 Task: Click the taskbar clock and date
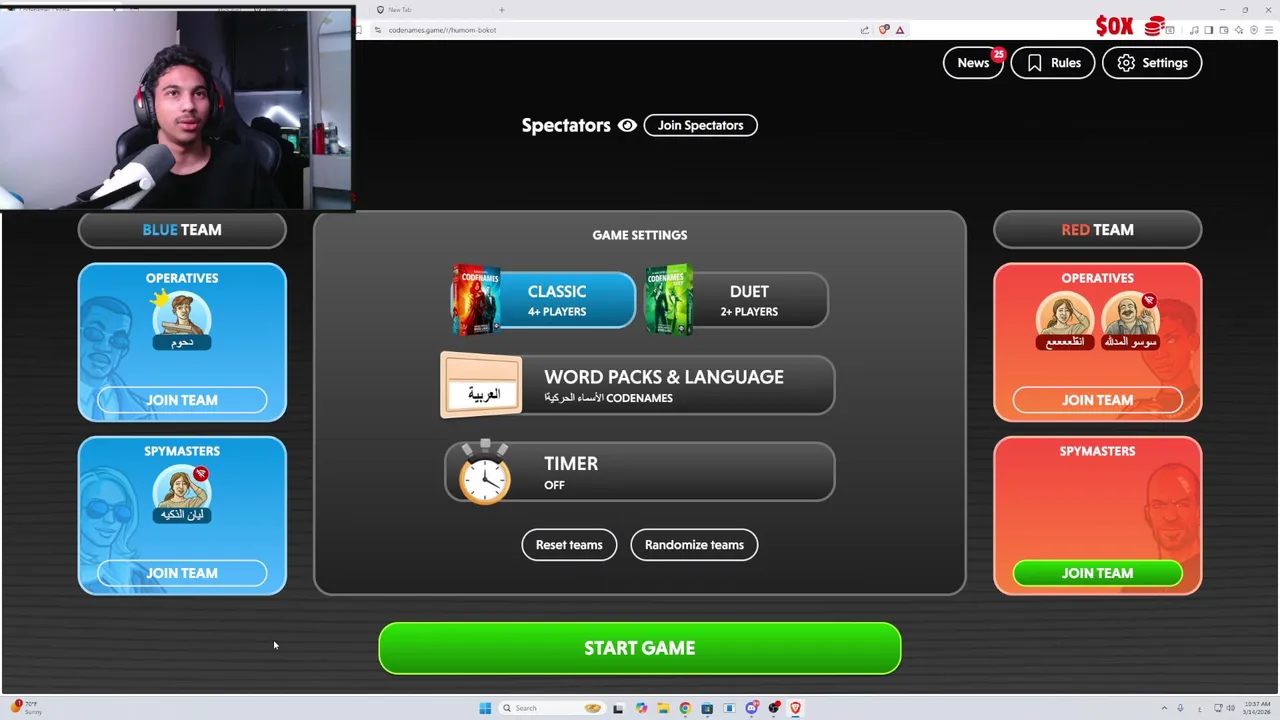point(1256,708)
